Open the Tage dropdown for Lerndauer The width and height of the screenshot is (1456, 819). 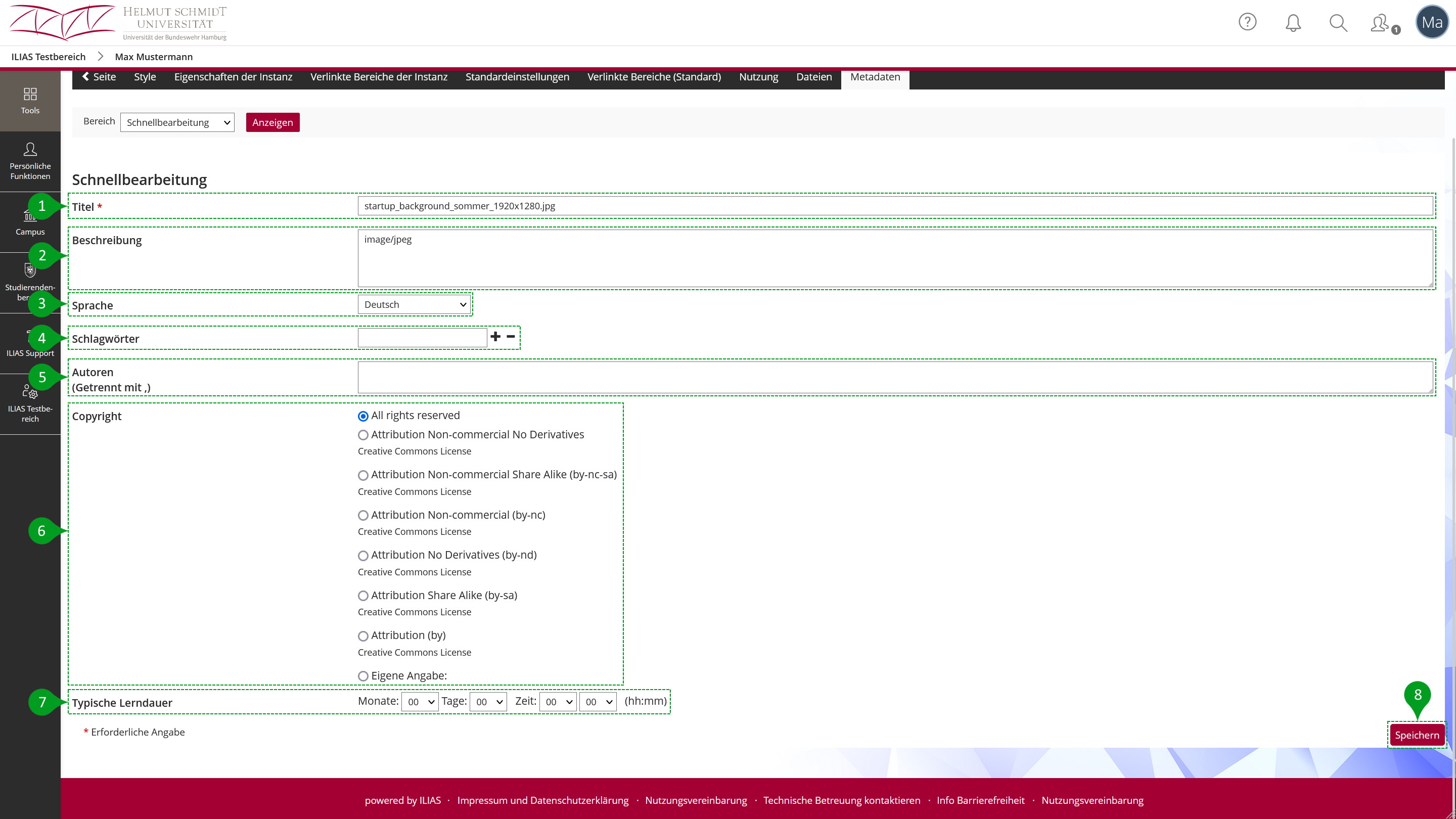488,701
